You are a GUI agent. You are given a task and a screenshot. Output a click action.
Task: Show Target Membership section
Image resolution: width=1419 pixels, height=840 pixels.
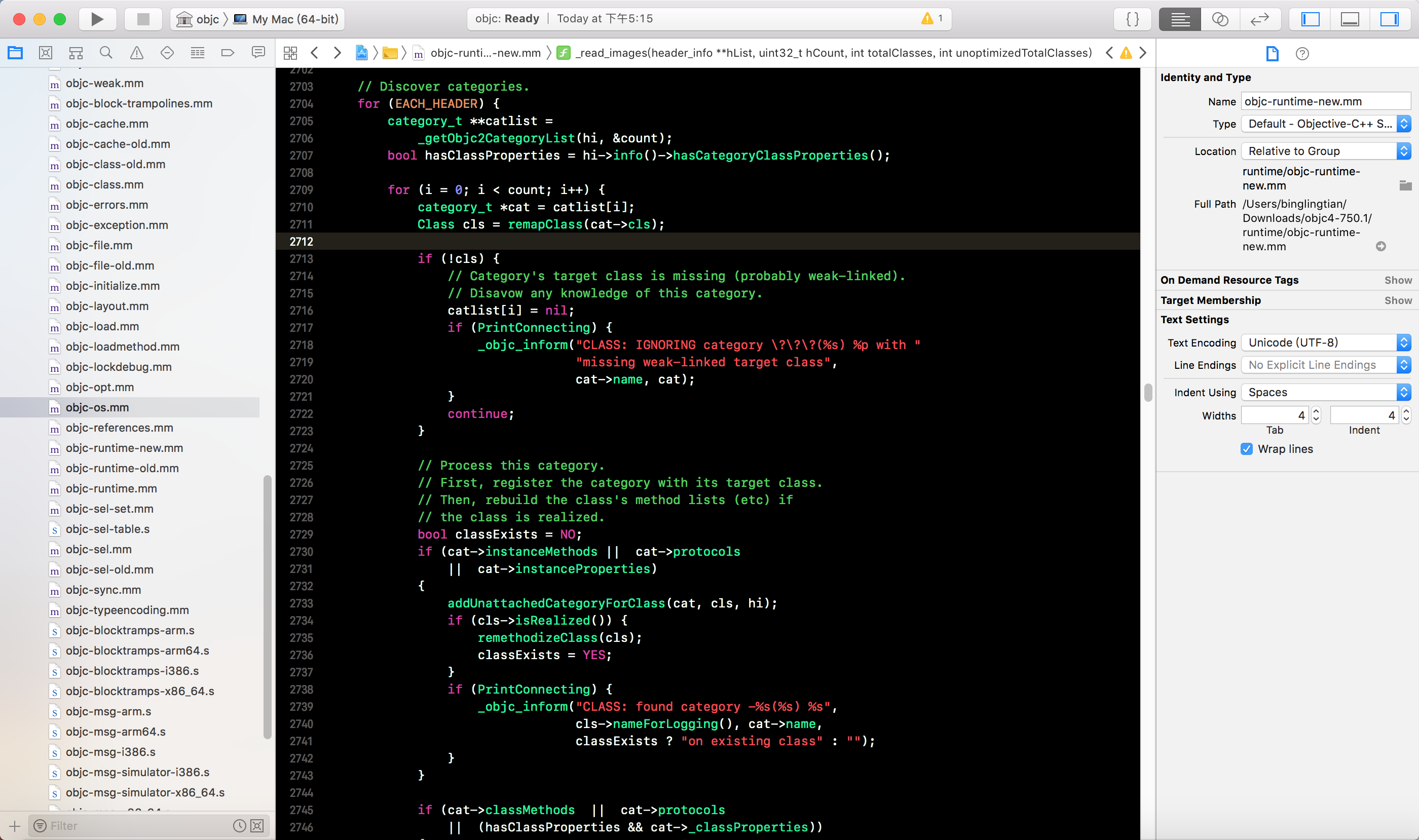(1398, 300)
